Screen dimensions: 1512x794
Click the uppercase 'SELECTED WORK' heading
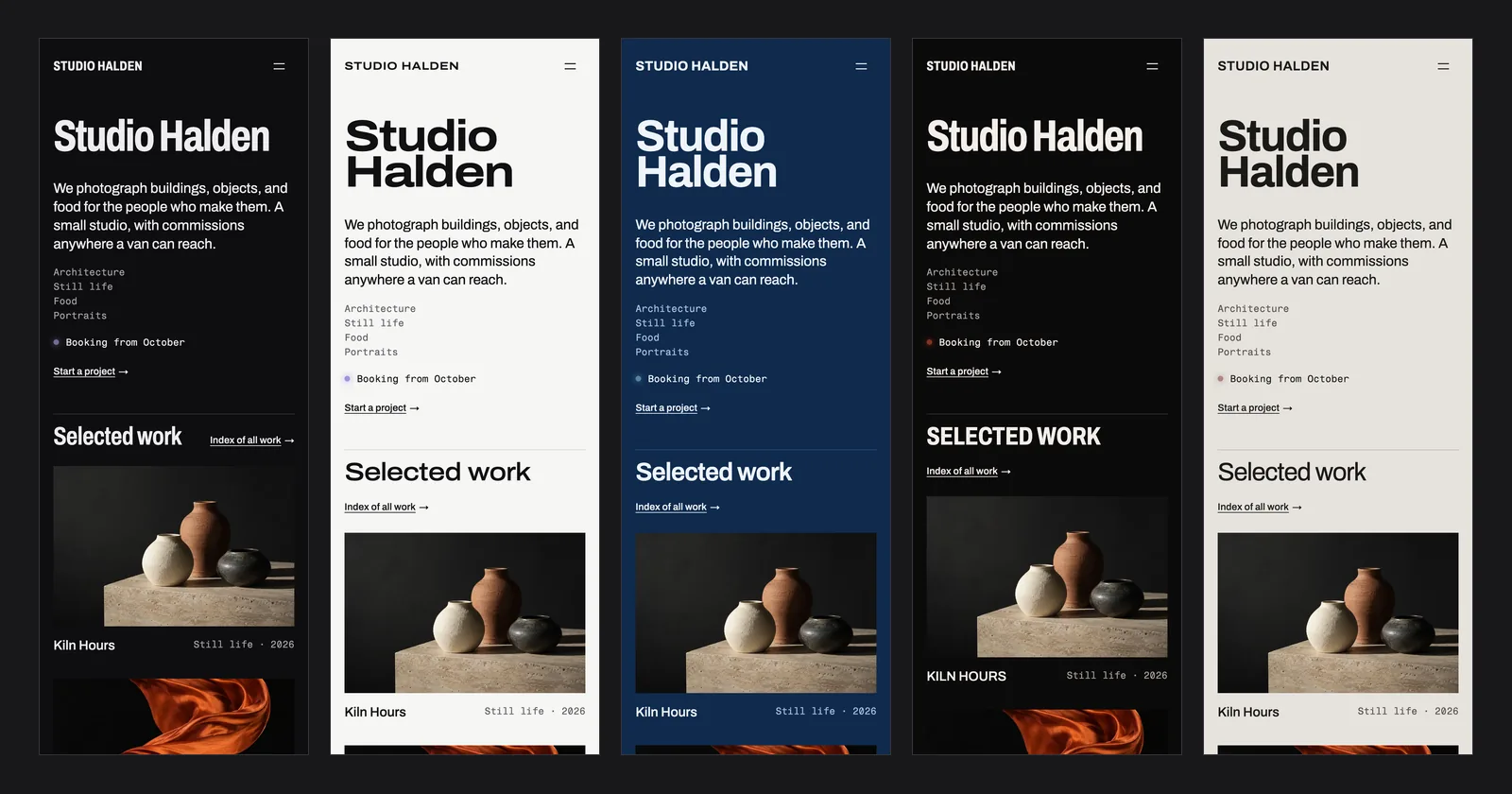(x=1013, y=437)
